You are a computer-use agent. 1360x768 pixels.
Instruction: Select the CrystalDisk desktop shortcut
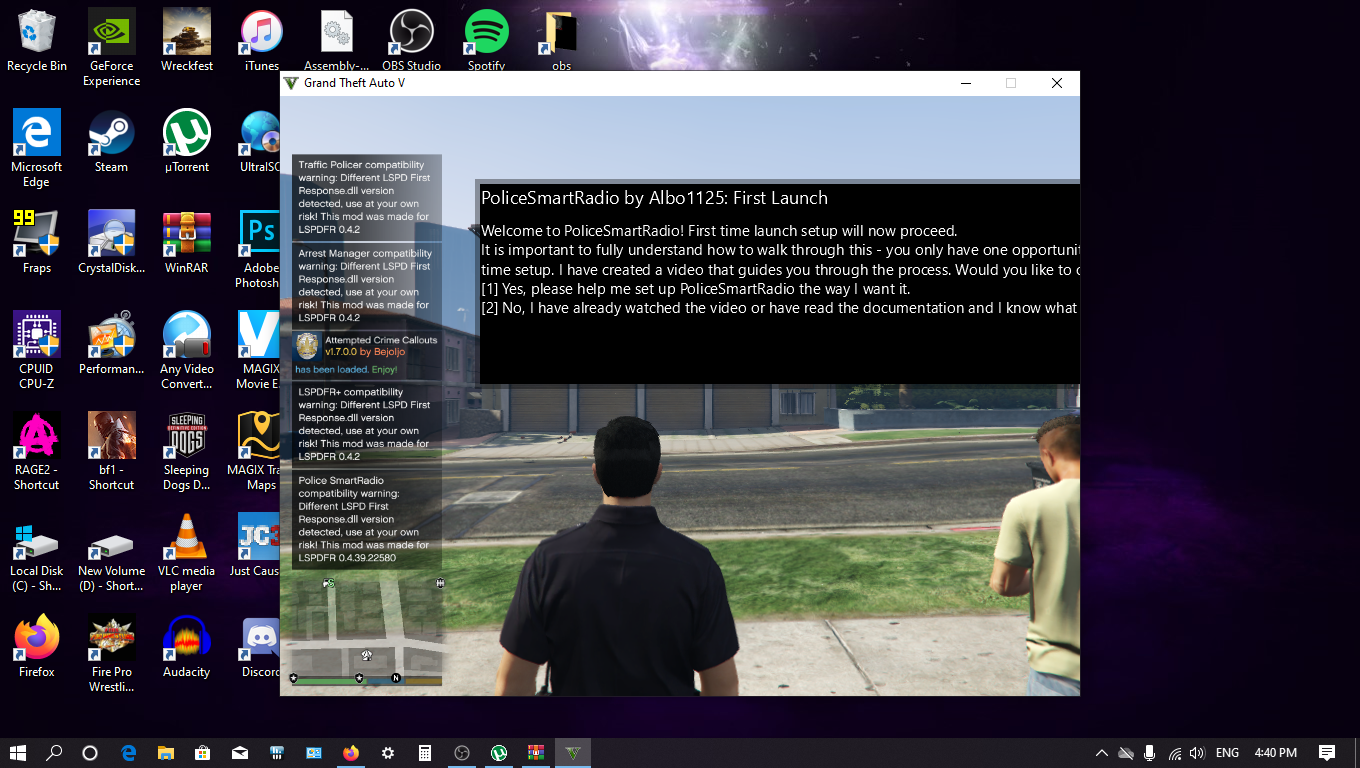coord(111,243)
